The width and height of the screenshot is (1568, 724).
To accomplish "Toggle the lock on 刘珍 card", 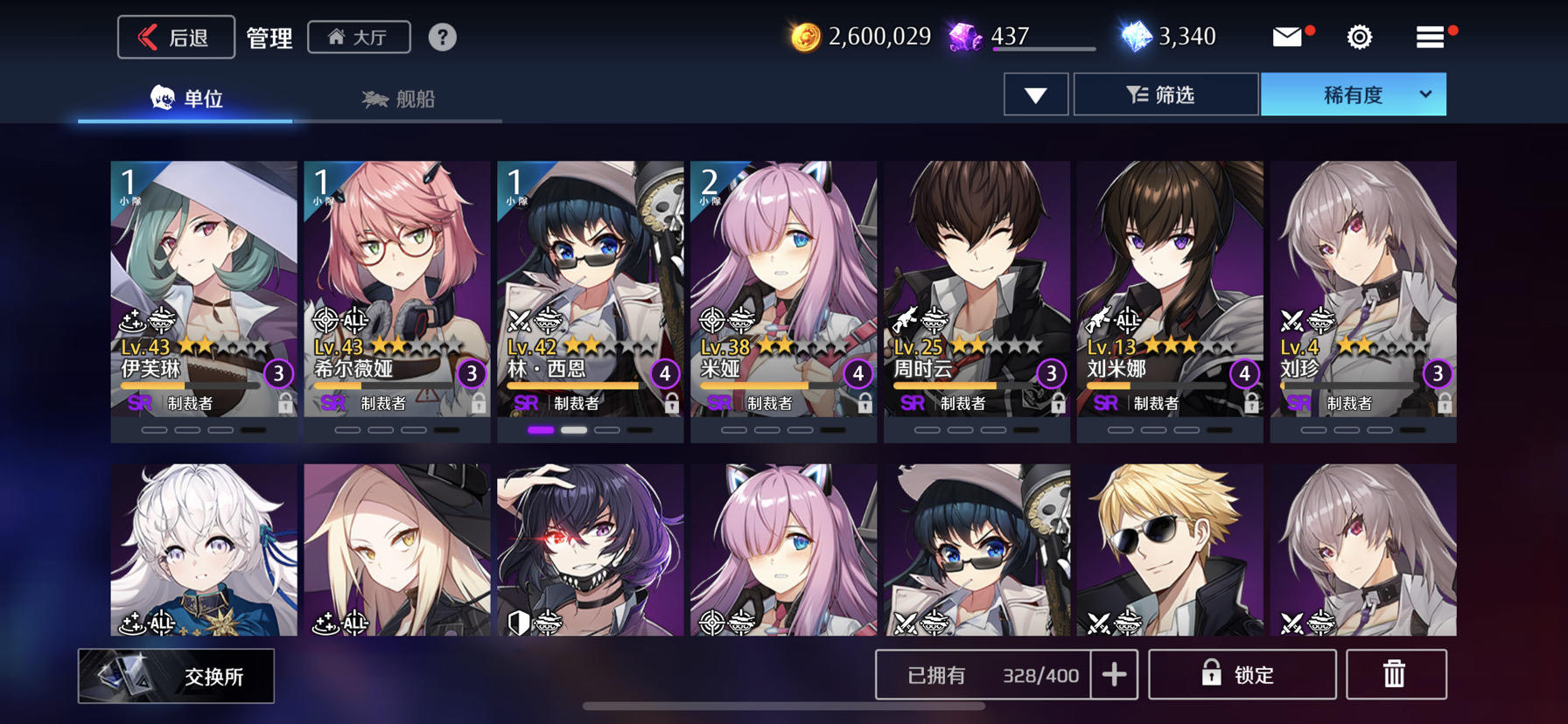I will click(1444, 403).
